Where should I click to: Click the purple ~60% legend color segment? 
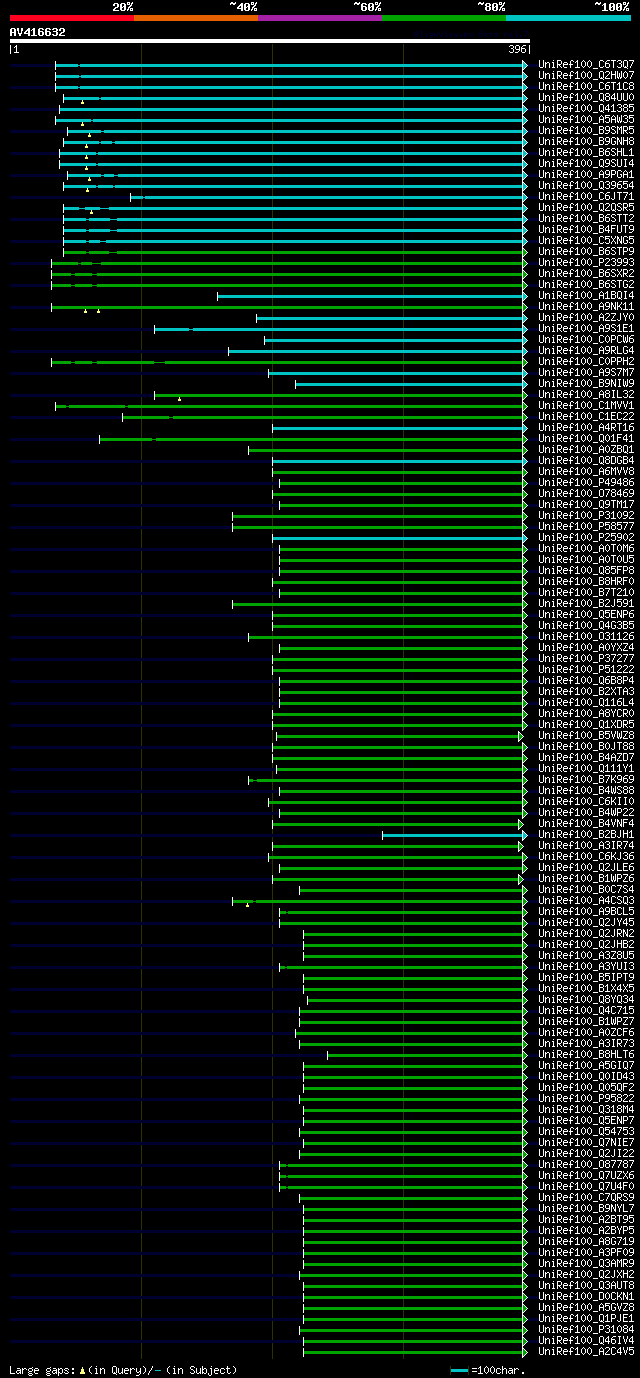click(x=320, y=18)
